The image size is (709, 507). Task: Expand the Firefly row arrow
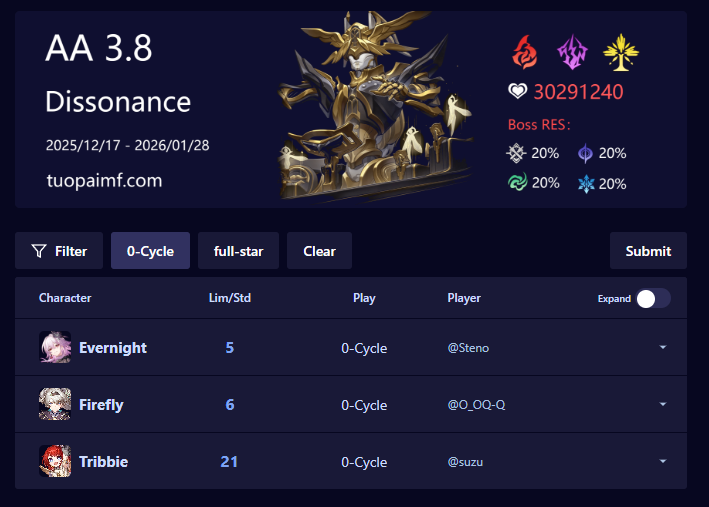coord(663,404)
